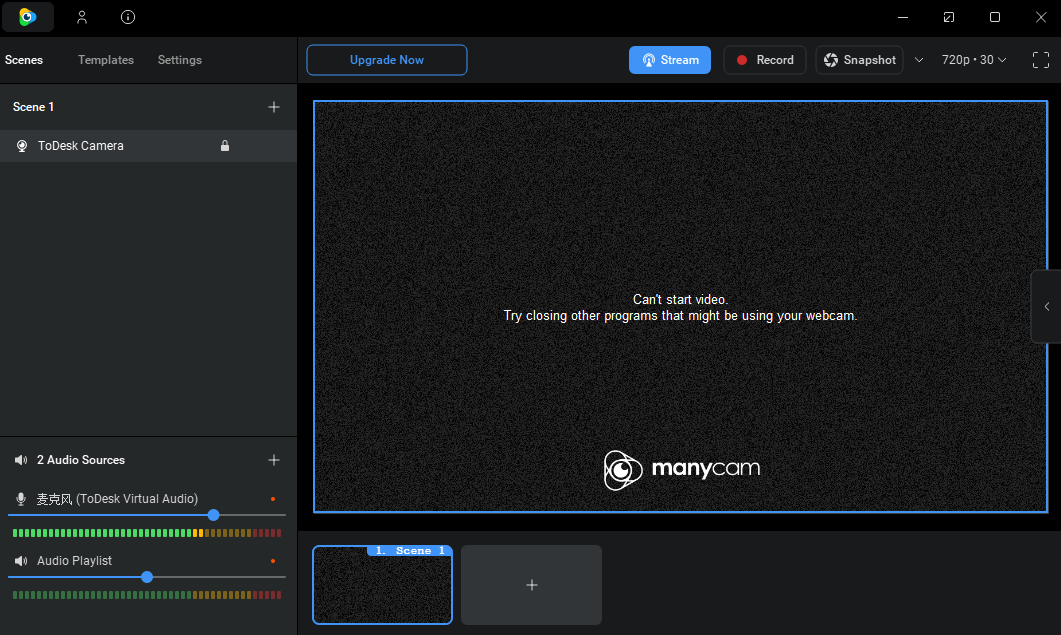Enter full screen with the fullscreen icon

[x=1040, y=59]
